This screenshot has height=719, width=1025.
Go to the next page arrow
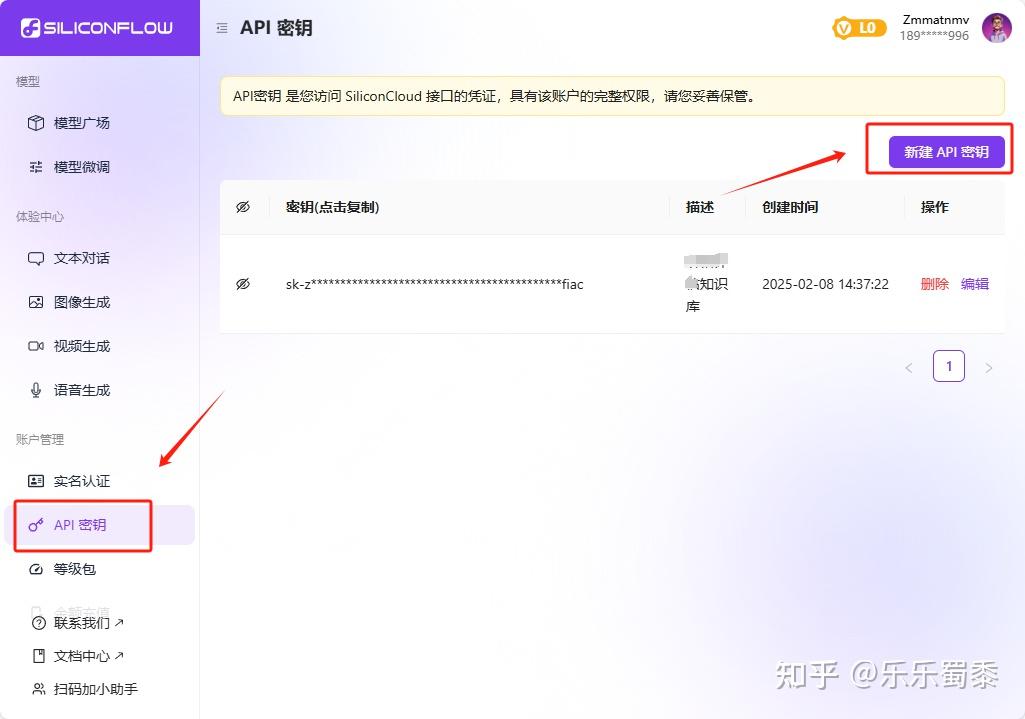click(x=989, y=367)
